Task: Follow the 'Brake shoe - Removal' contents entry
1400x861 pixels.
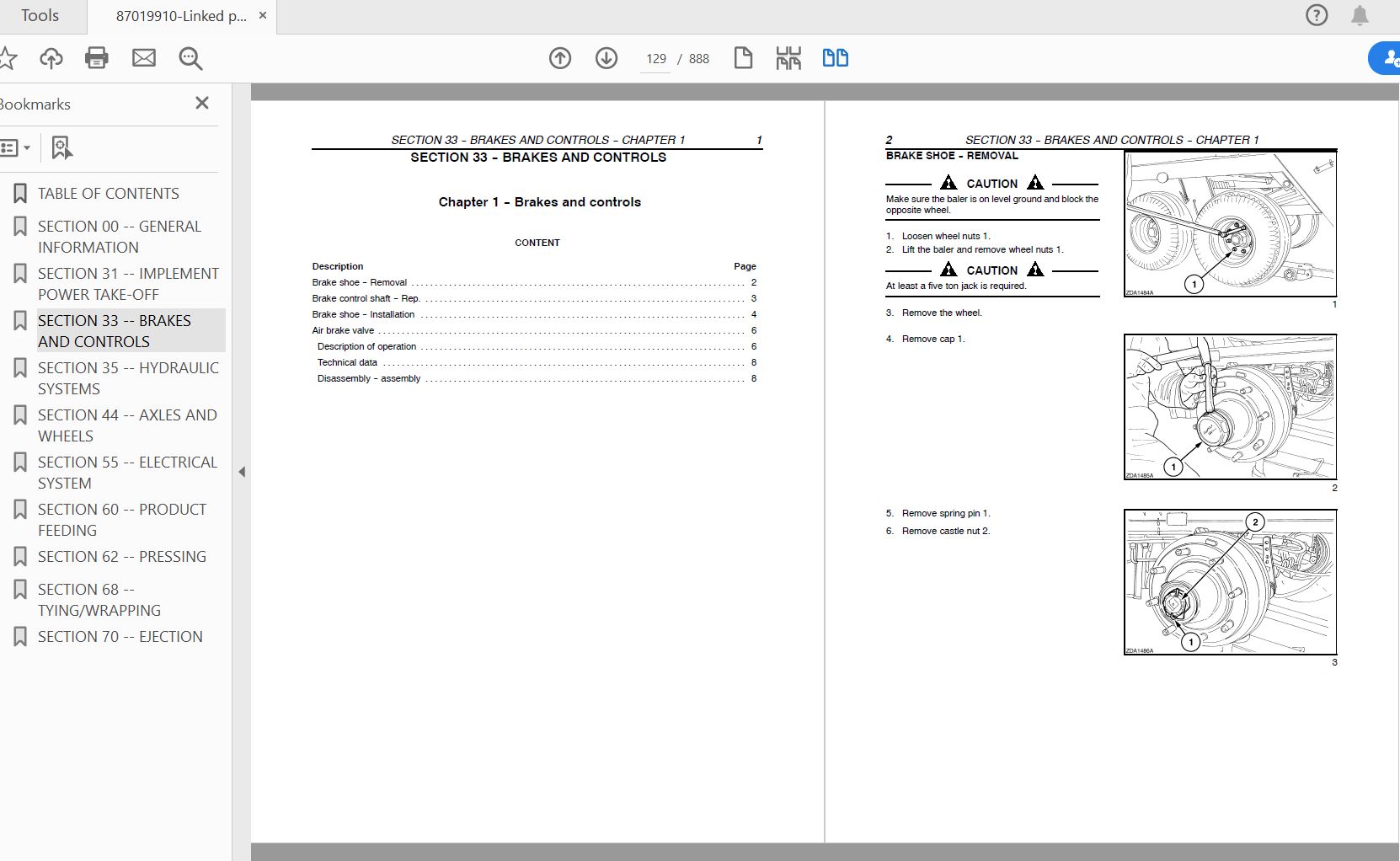Action: [x=534, y=282]
